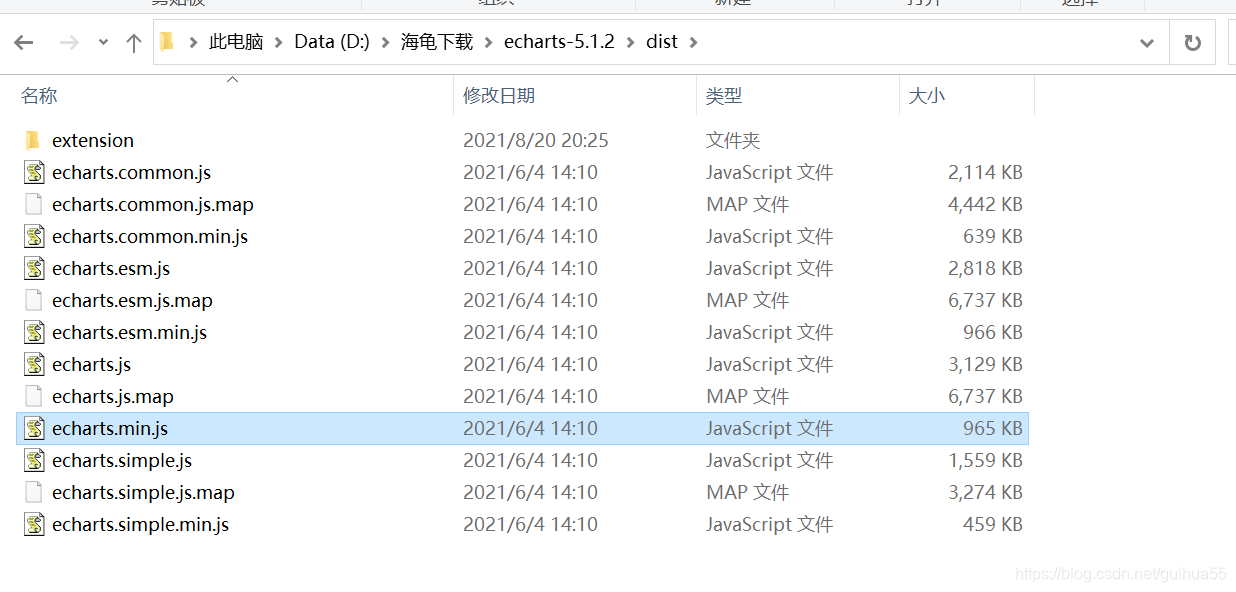Screen dimensions: 1236x592
Task: Click the echarts.common.js.map file icon
Action: click(34, 204)
